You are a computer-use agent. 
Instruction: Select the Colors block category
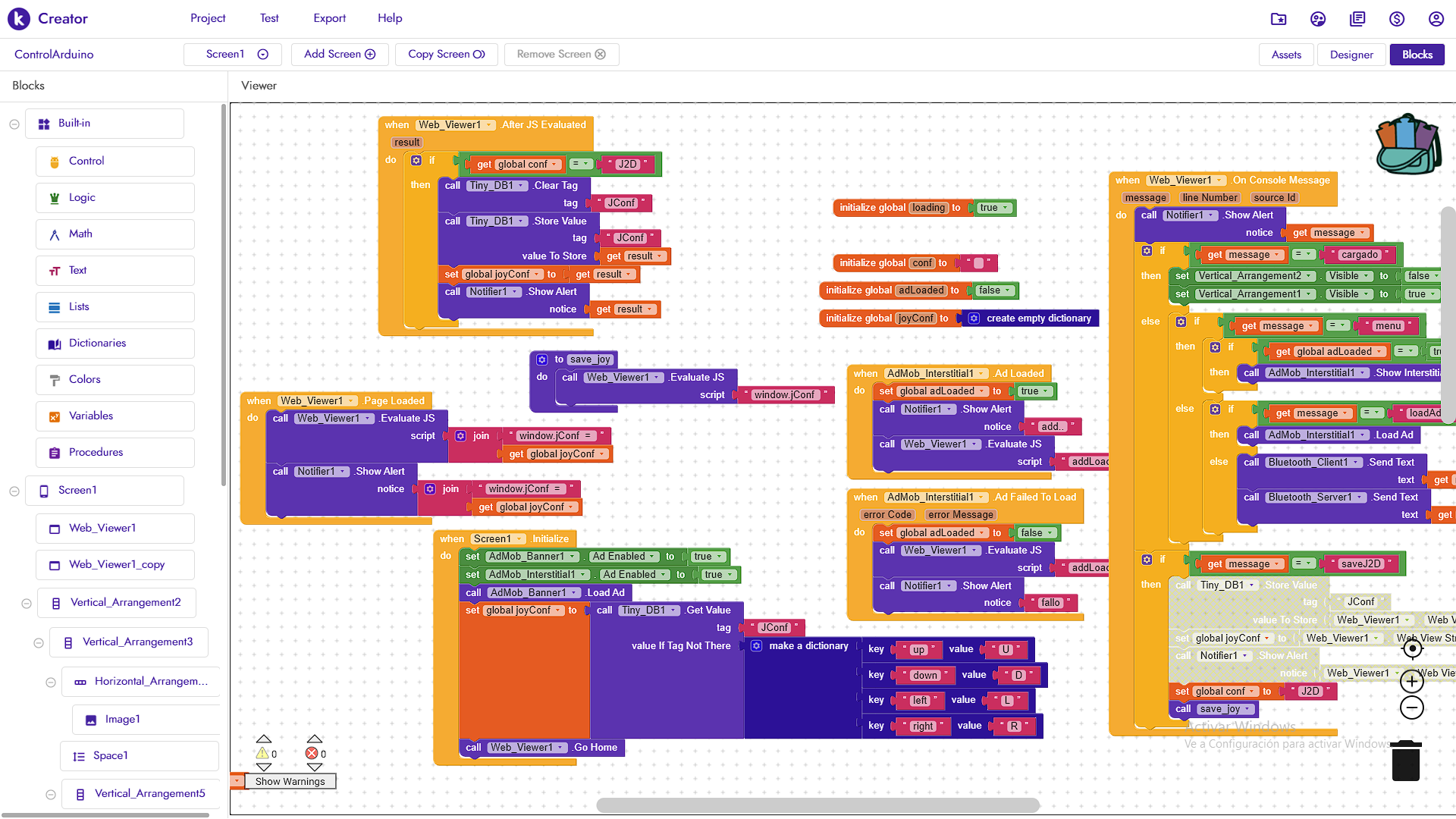115,380
